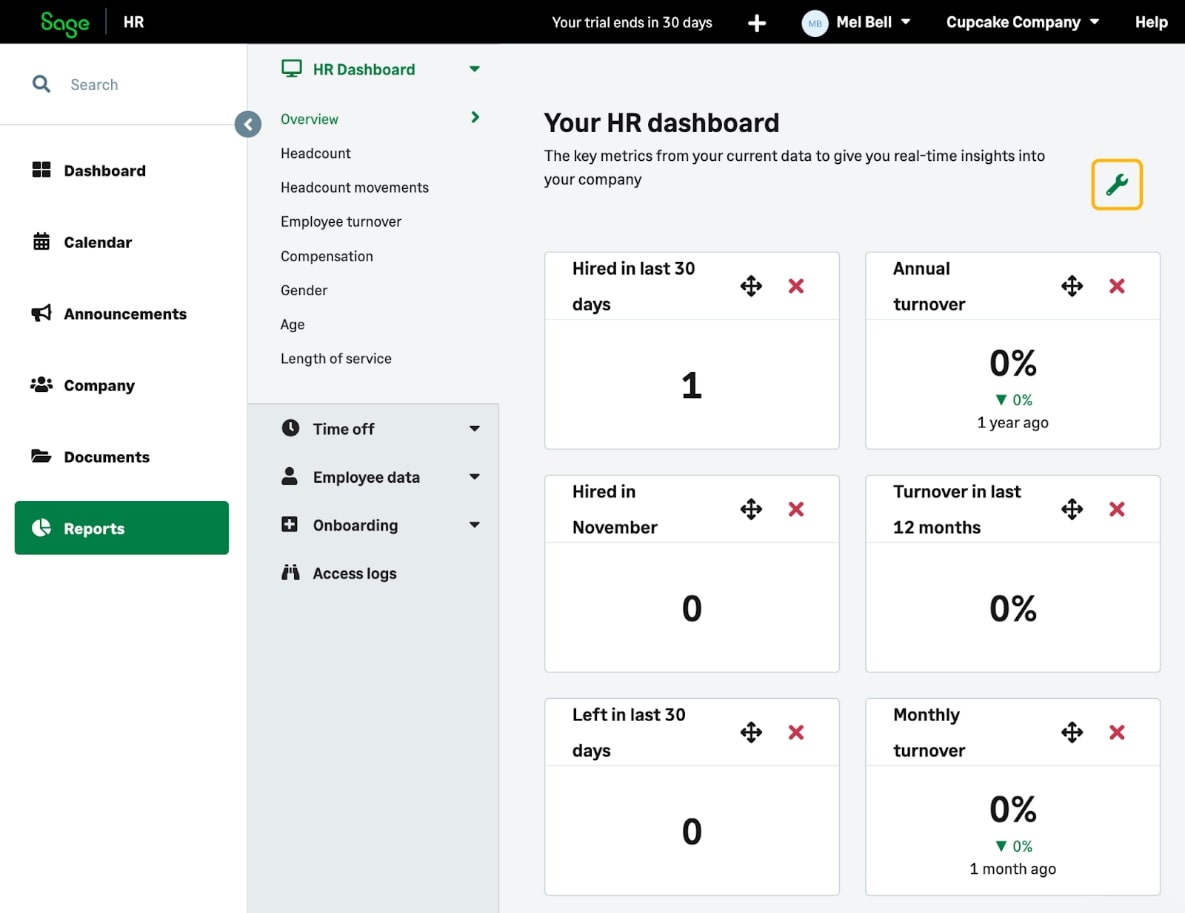Screen dimensions: 1185x913
Task: Open dashboard customization with the wrench icon
Action: (x=1116, y=184)
